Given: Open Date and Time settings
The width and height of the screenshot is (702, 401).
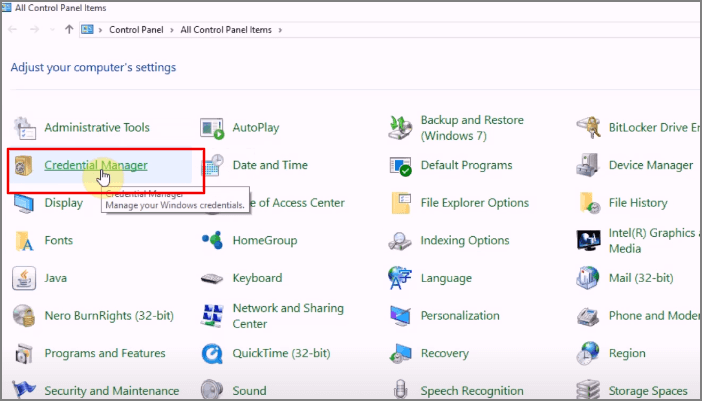Looking at the screenshot, I should pyautogui.click(x=270, y=165).
